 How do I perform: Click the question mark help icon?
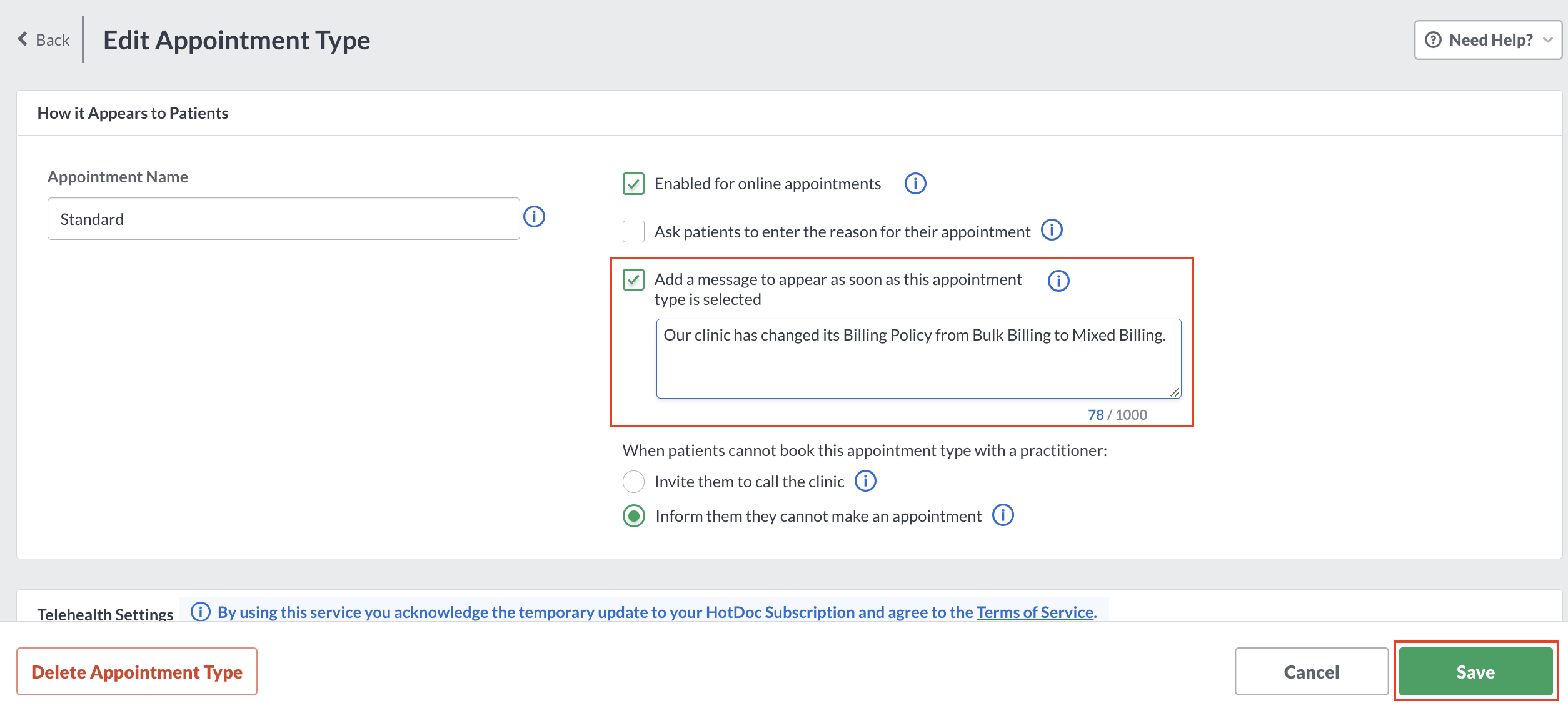click(x=1433, y=40)
